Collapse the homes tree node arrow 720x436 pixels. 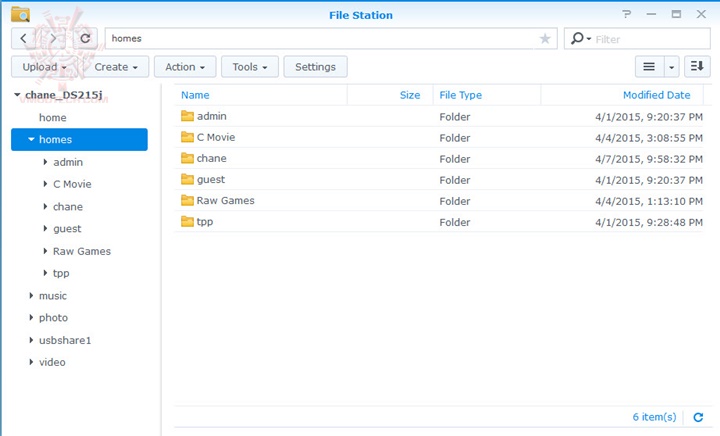[31, 139]
